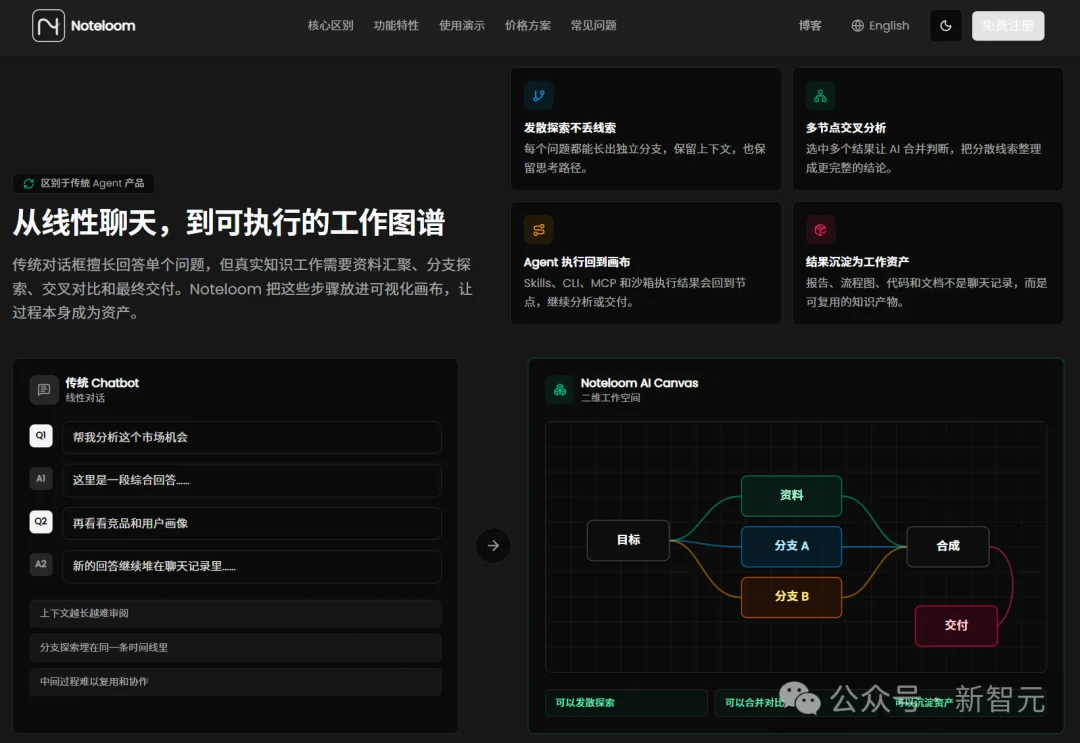Select the 资料 canvas node

791,496
